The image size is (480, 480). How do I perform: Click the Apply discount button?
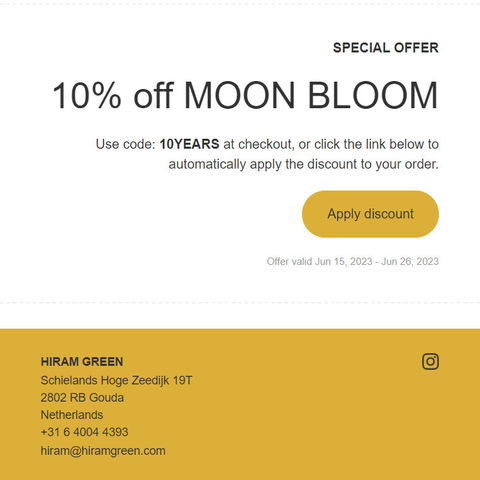[x=370, y=214]
